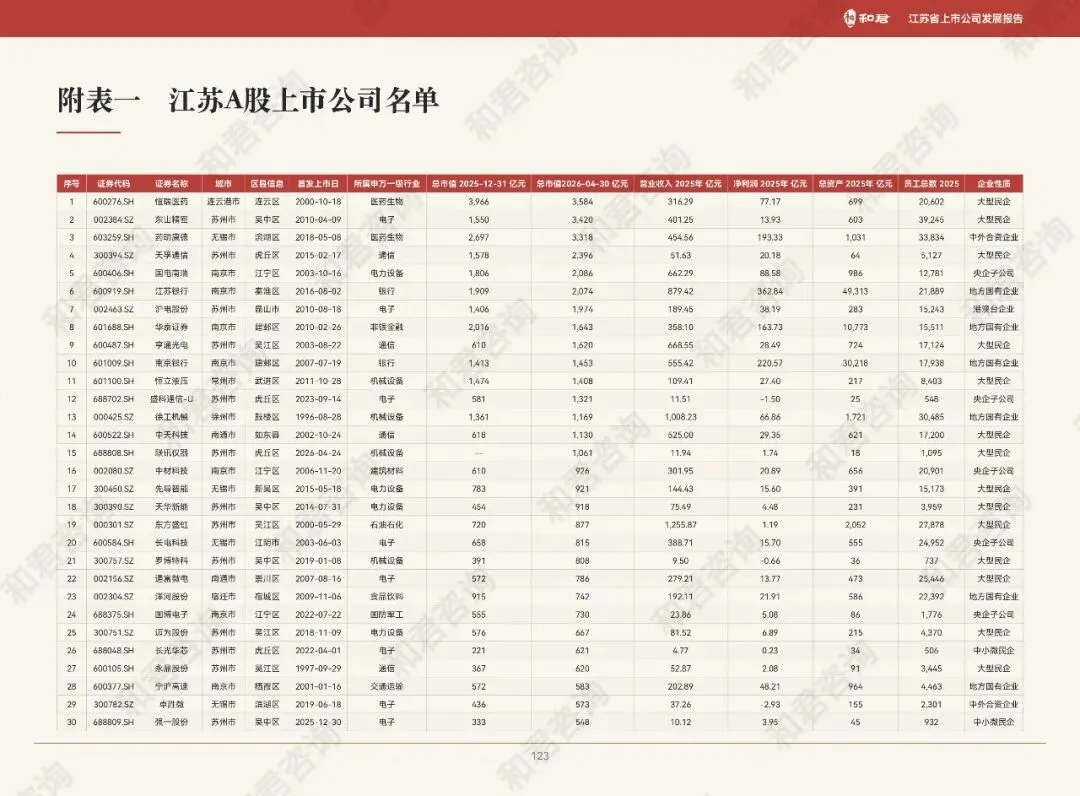Click the '城市' column header
1080x796 pixels.
point(223,184)
